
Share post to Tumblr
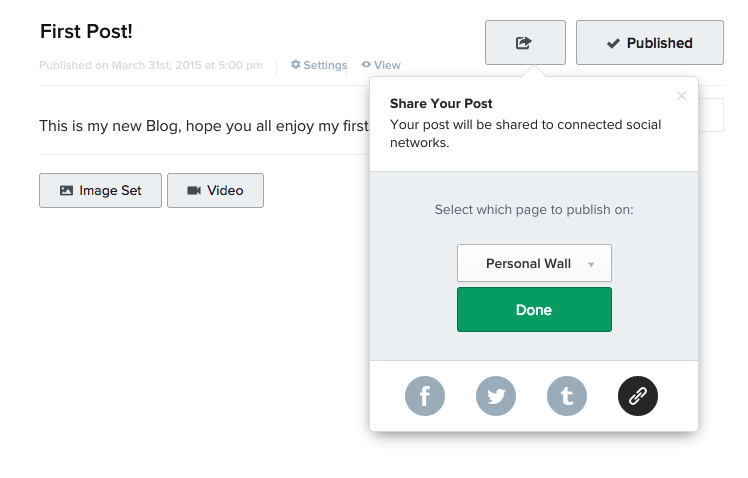[566, 397]
